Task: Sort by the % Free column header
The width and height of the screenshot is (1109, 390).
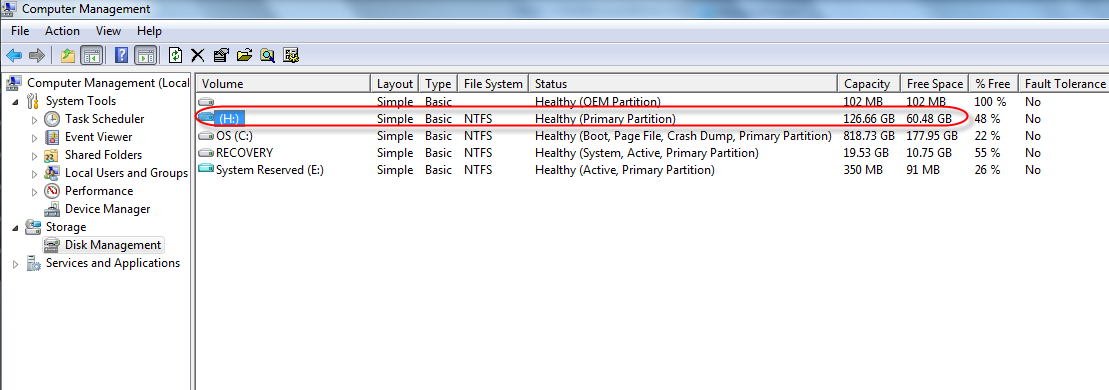Action: tap(993, 84)
